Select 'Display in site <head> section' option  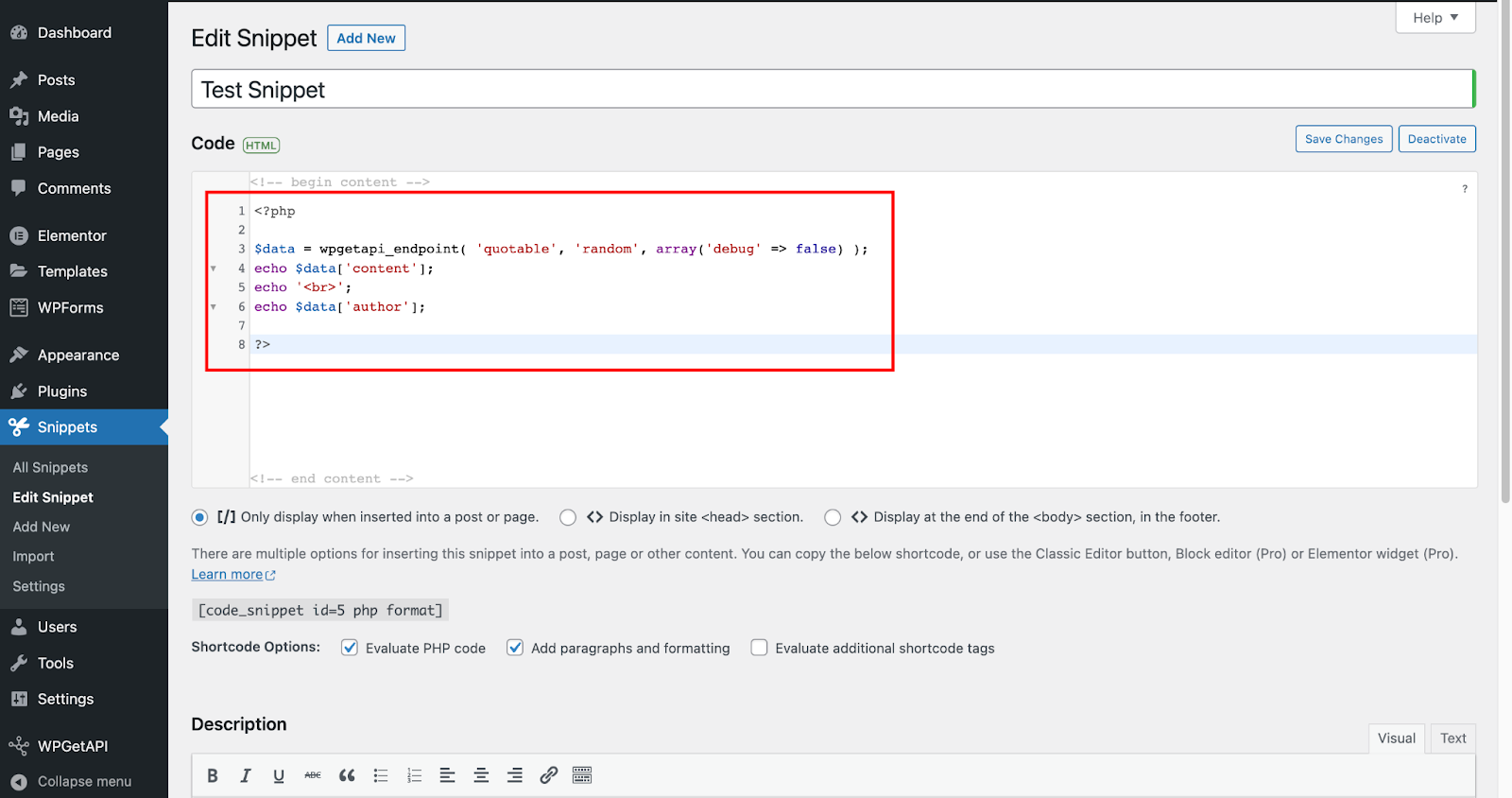[568, 517]
